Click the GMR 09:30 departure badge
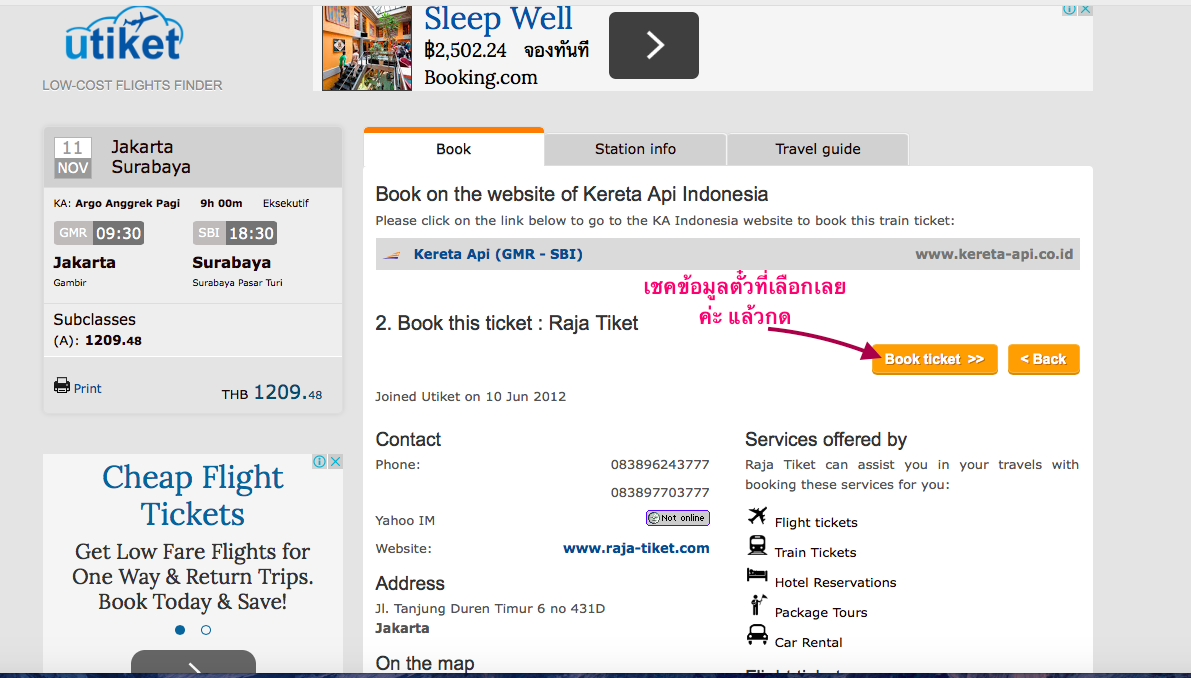Image resolution: width=1191 pixels, height=678 pixels. [99, 233]
